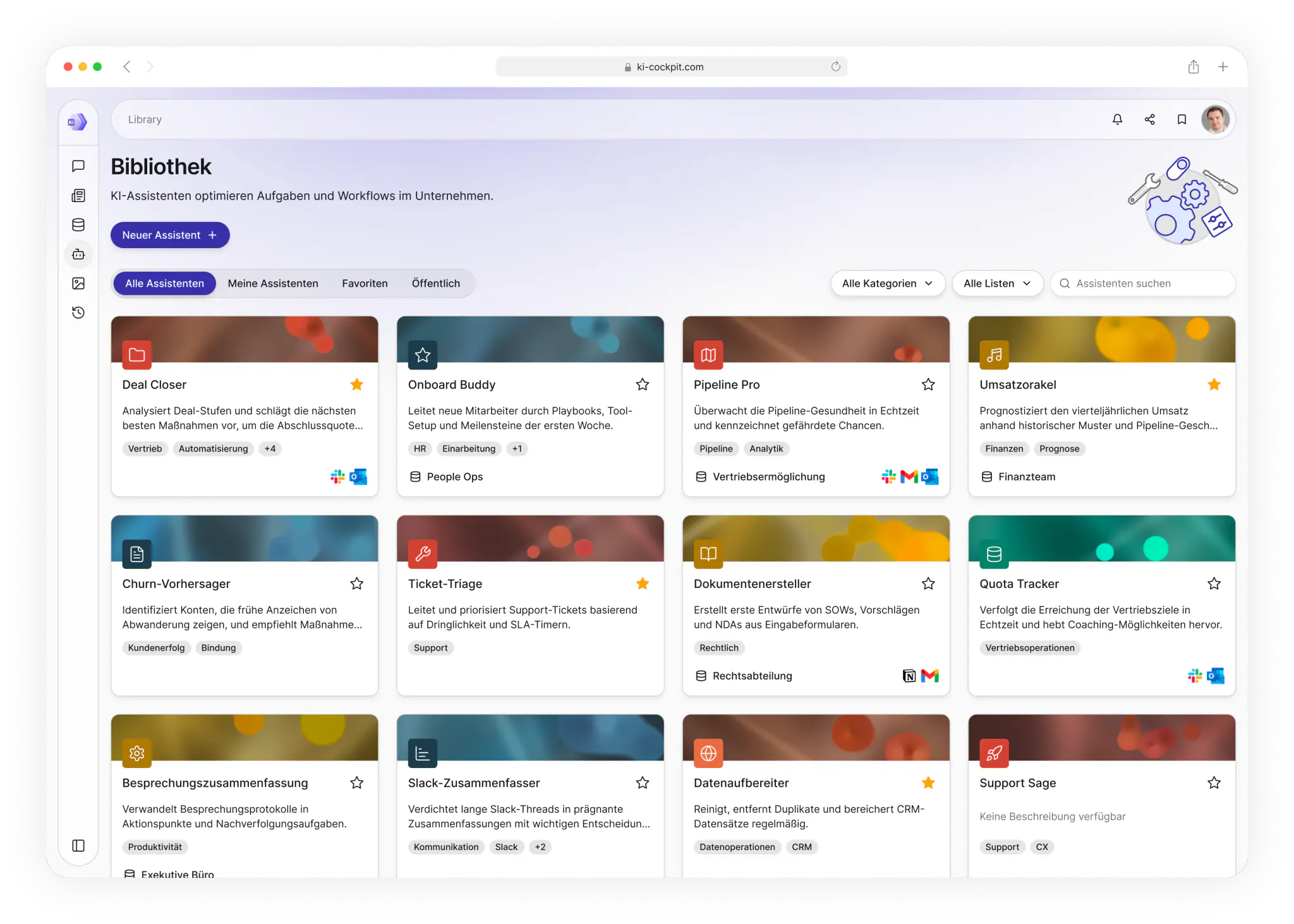Favorite Pipeline Pro with star

coord(928,385)
